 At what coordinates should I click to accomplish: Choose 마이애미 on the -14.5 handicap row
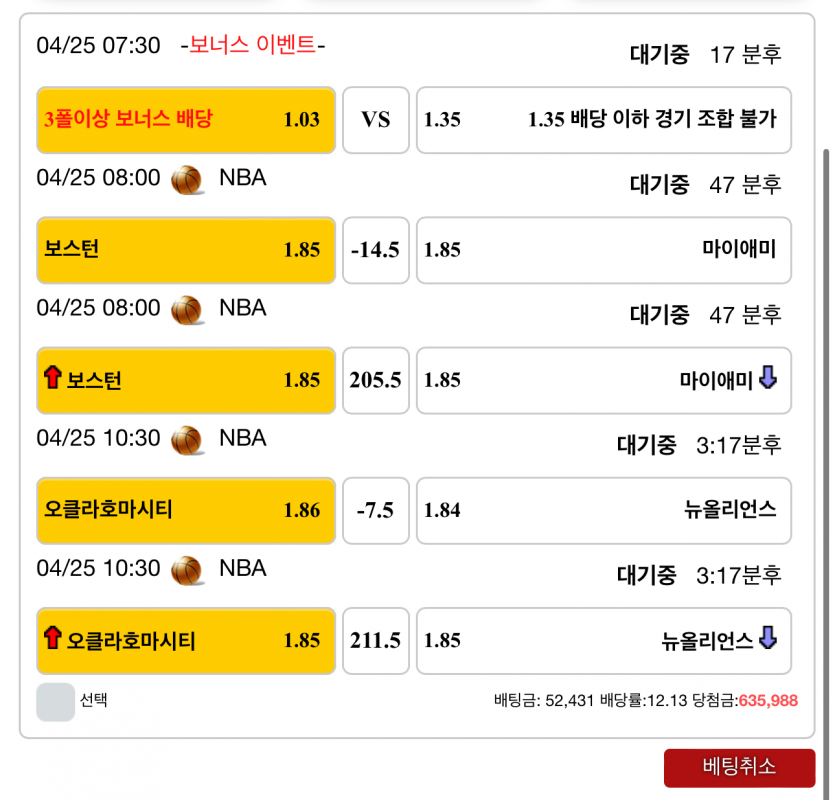tap(603, 250)
